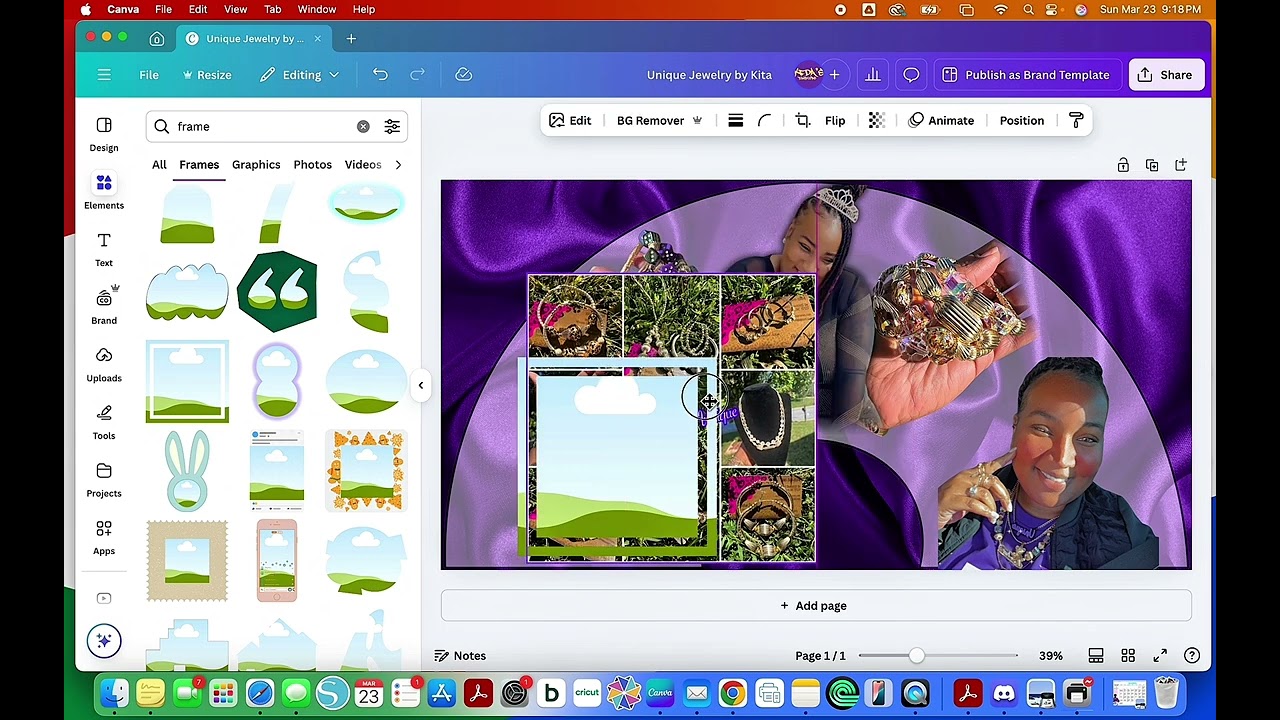The width and height of the screenshot is (1280, 720).
Task: Adjust the zoom slider handle
Action: 917,656
